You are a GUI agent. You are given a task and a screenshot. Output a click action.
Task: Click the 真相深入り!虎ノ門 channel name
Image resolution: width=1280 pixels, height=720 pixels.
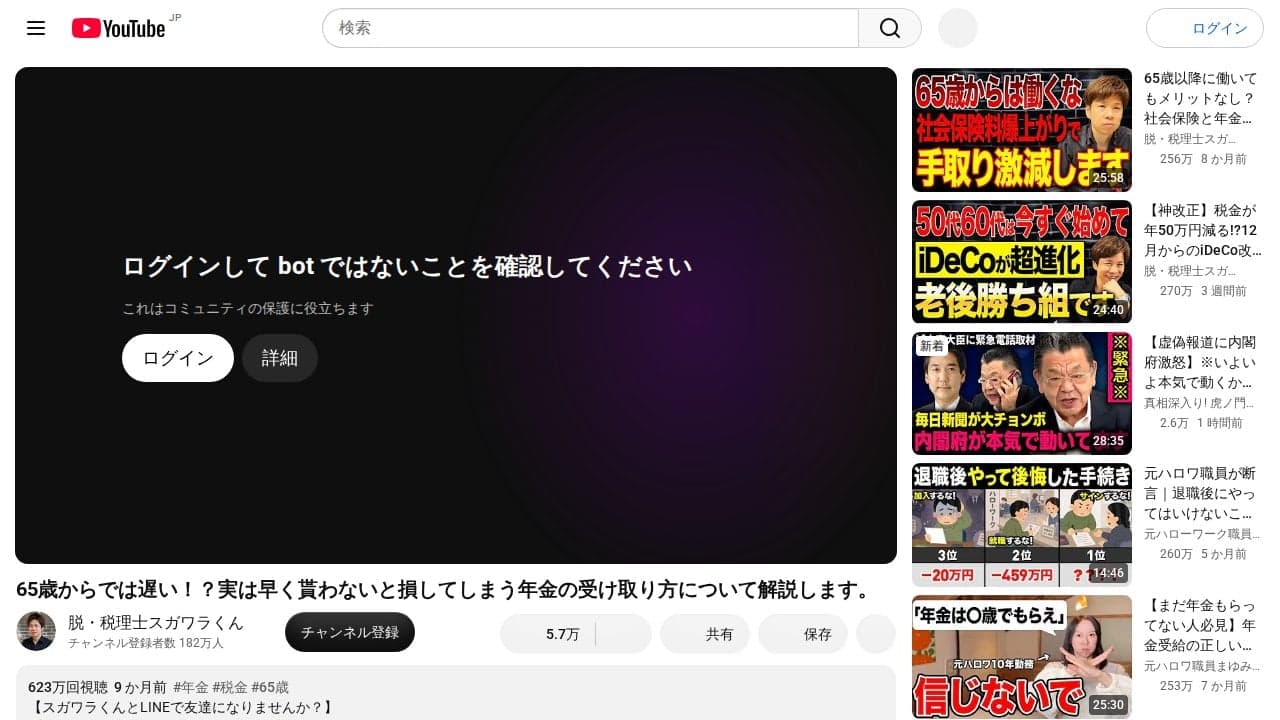[1200, 403]
